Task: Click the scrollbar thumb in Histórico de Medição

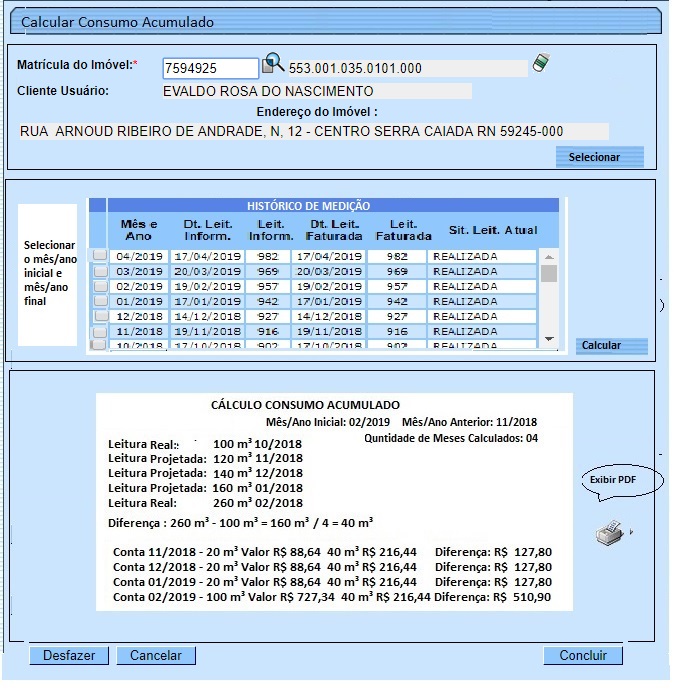Action: 548,274
